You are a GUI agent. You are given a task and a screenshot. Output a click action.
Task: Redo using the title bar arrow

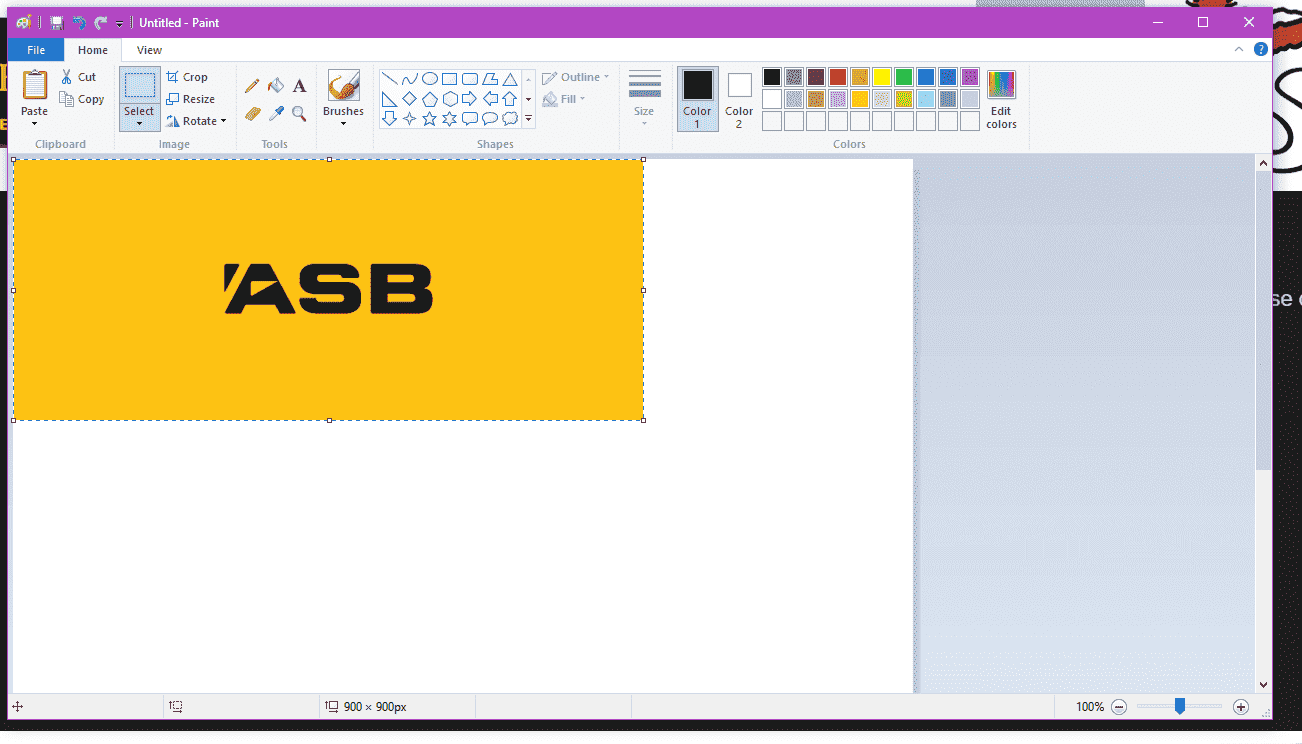coord(100,22)
